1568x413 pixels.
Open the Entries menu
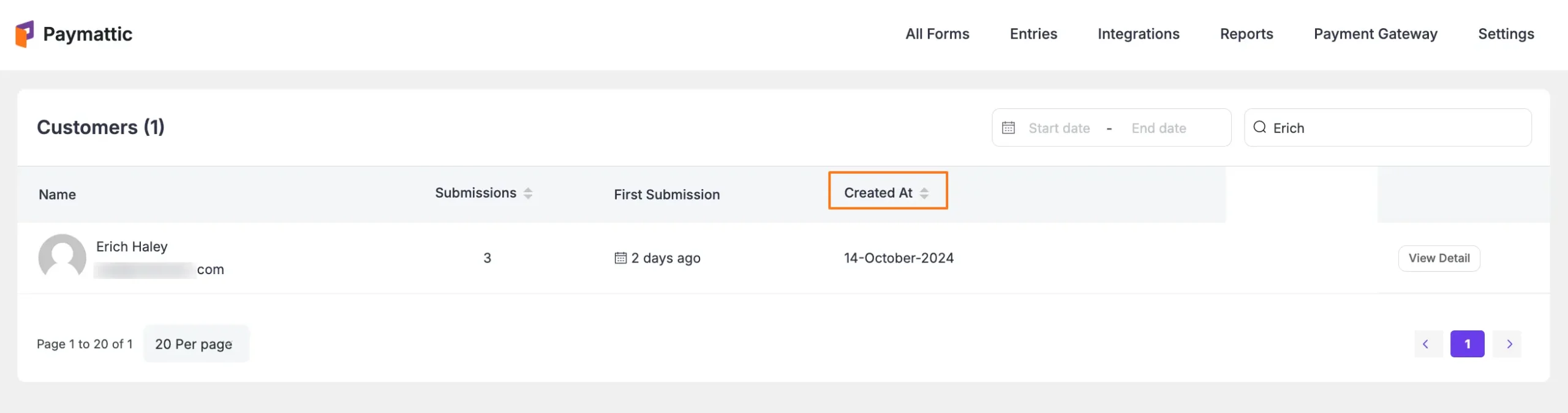(x=1033, y=34)
